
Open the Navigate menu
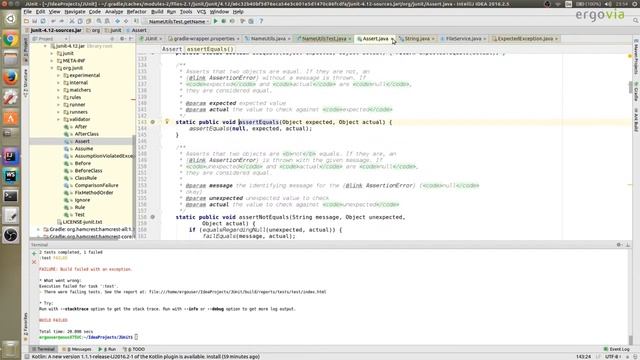click(x=75, y=12)
